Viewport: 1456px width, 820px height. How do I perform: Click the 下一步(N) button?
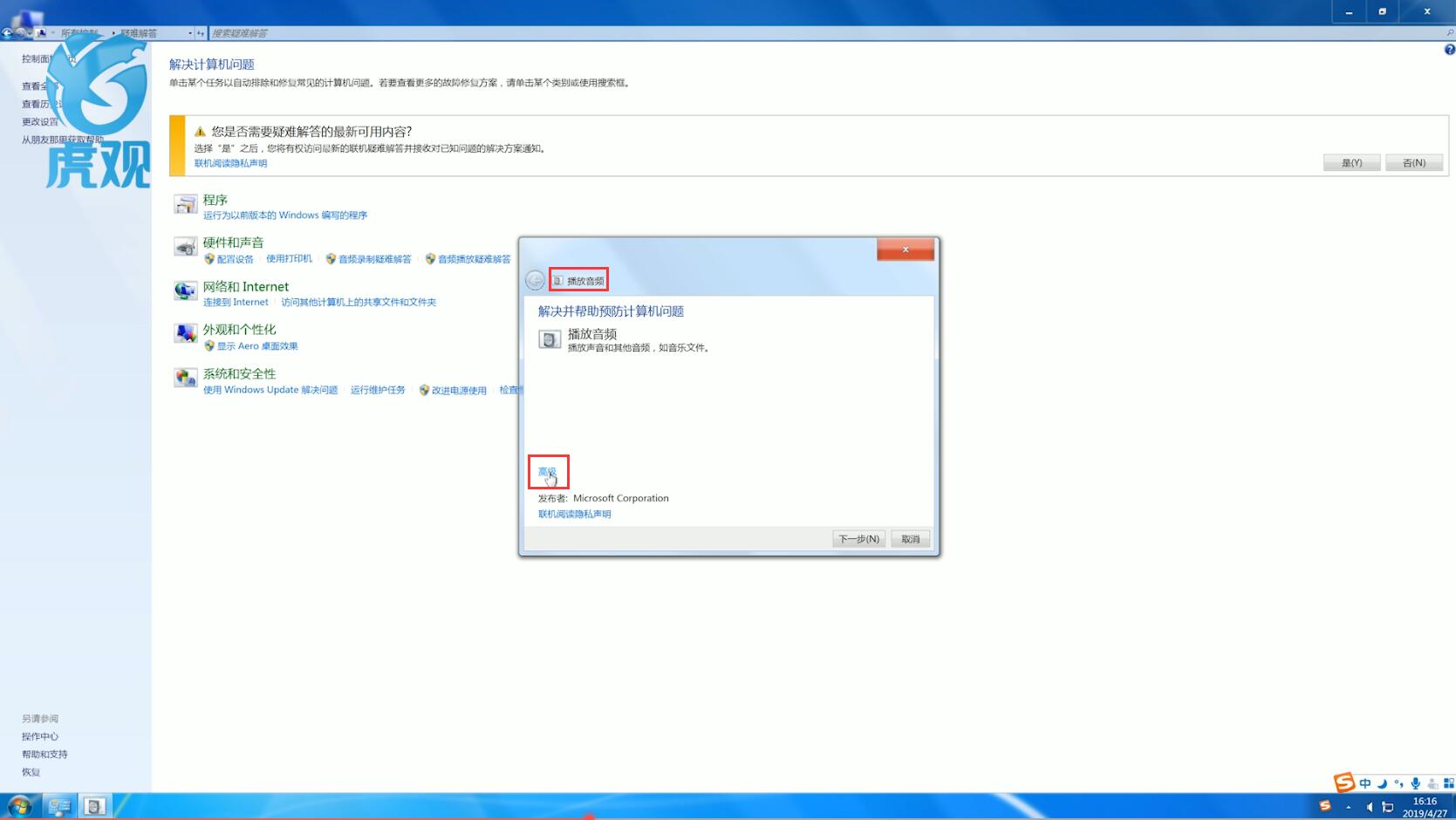tap(858, 539)
